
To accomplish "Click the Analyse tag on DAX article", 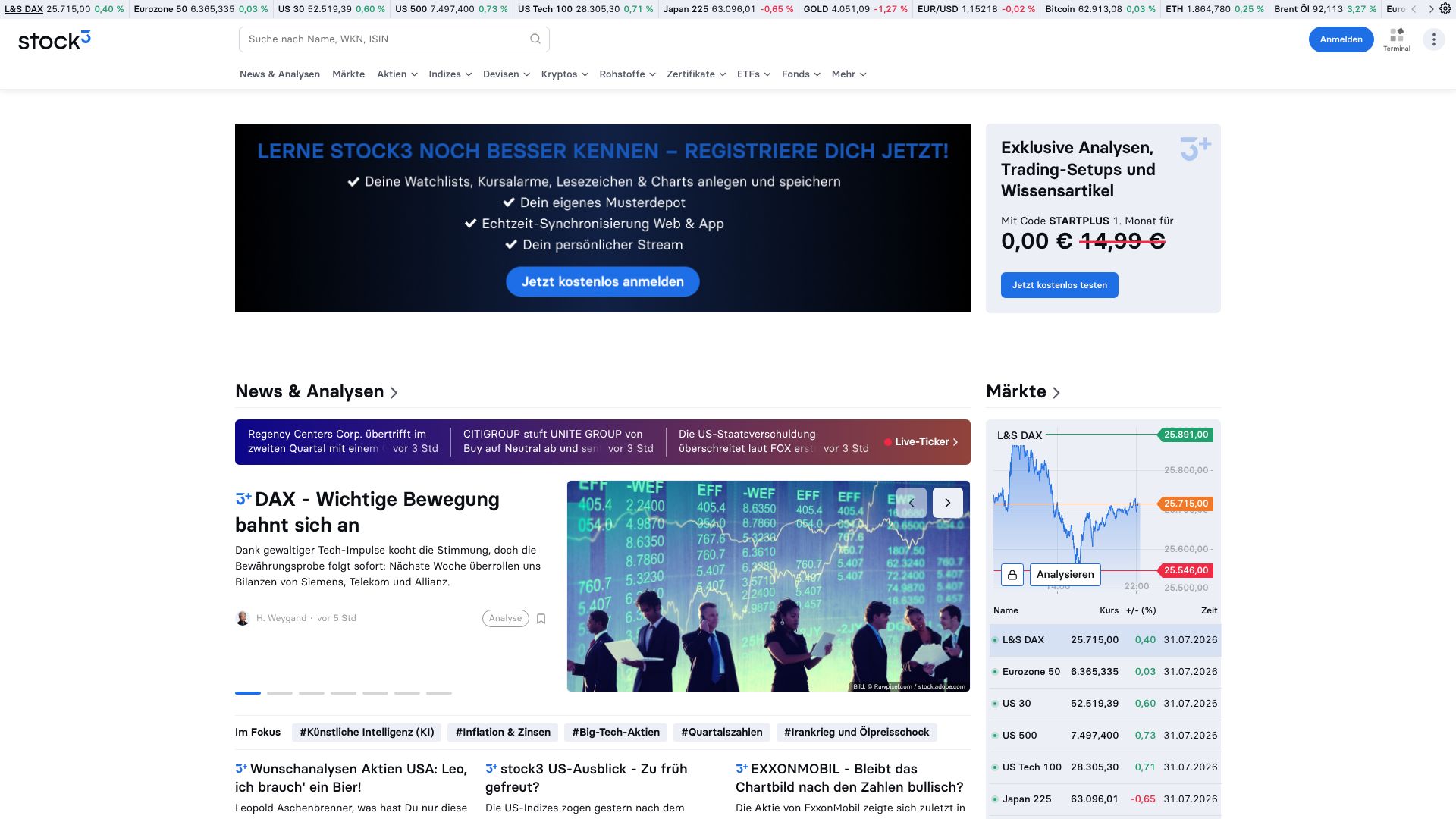I will 506,619.
